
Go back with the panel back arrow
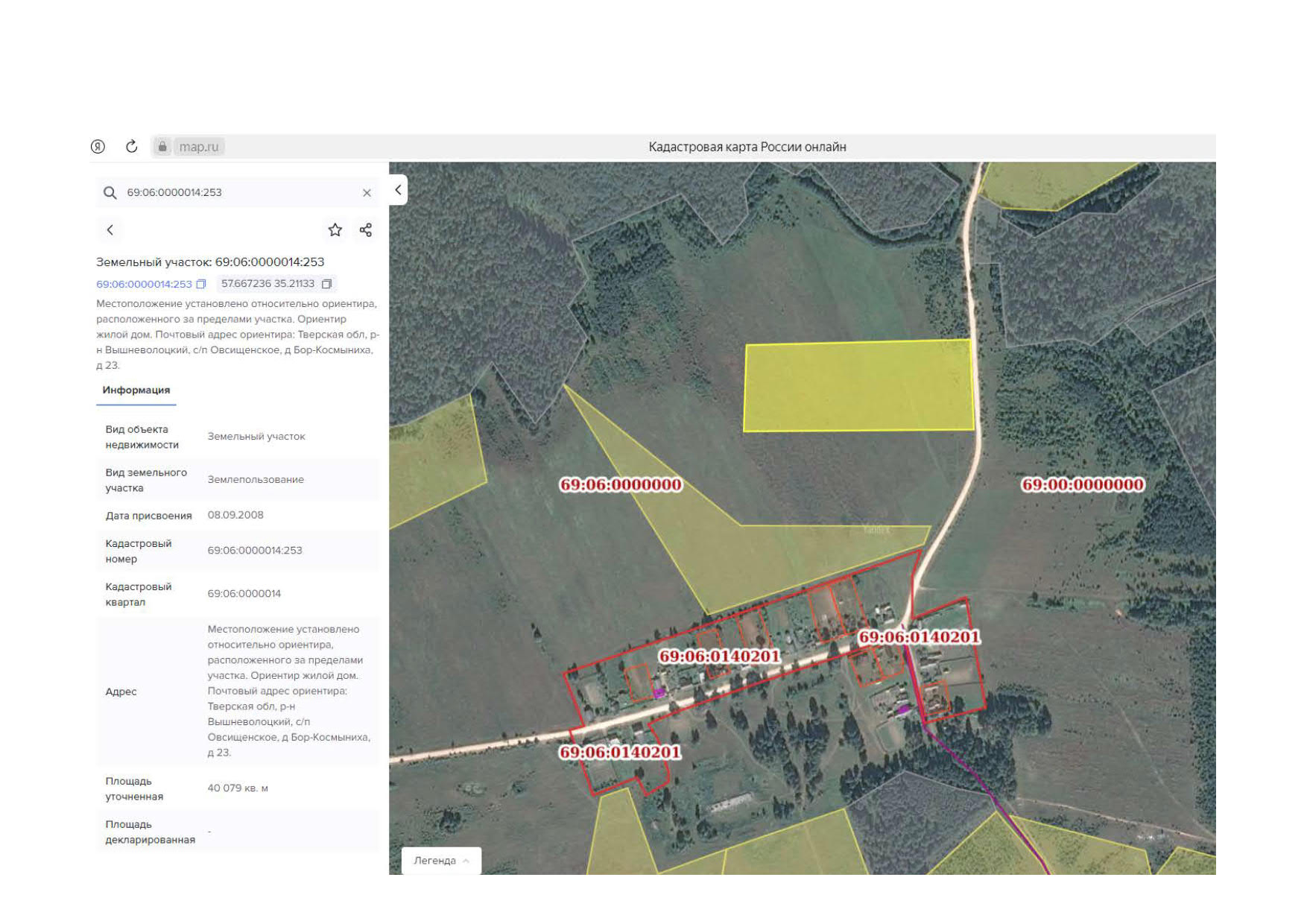tap(110, 230)
